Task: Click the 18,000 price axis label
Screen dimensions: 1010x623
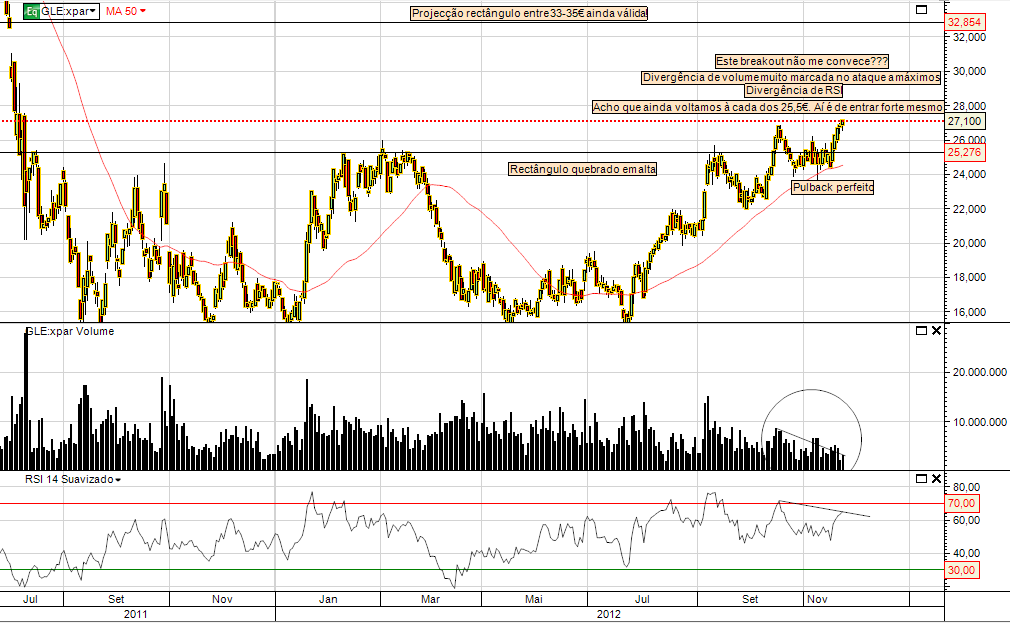Action: pyautogui.click(x=969, y=278)
